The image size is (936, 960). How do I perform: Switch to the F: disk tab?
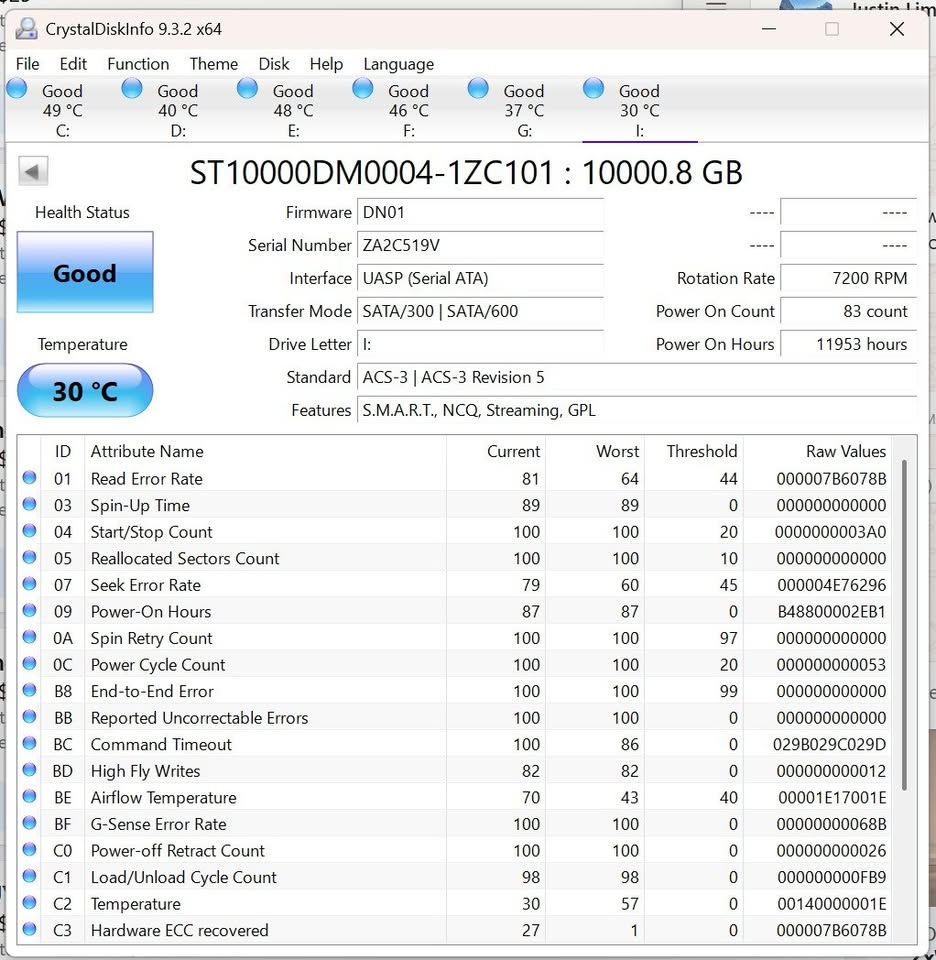tap(408, 110)
